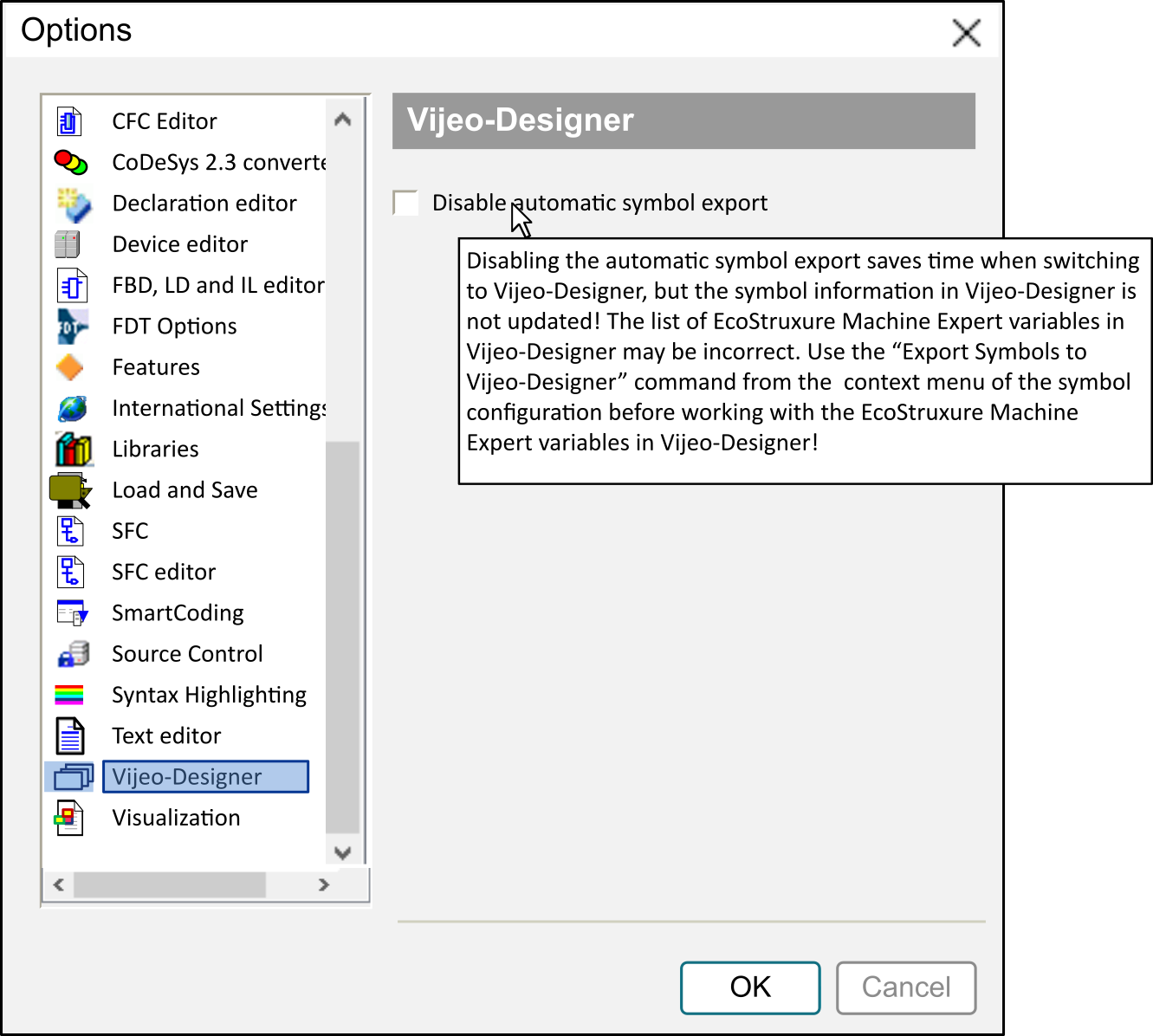Viewport: 1153px width, 1036px height.
Task: Confirm the dialog with OK
Action: (x=749, y=987)
